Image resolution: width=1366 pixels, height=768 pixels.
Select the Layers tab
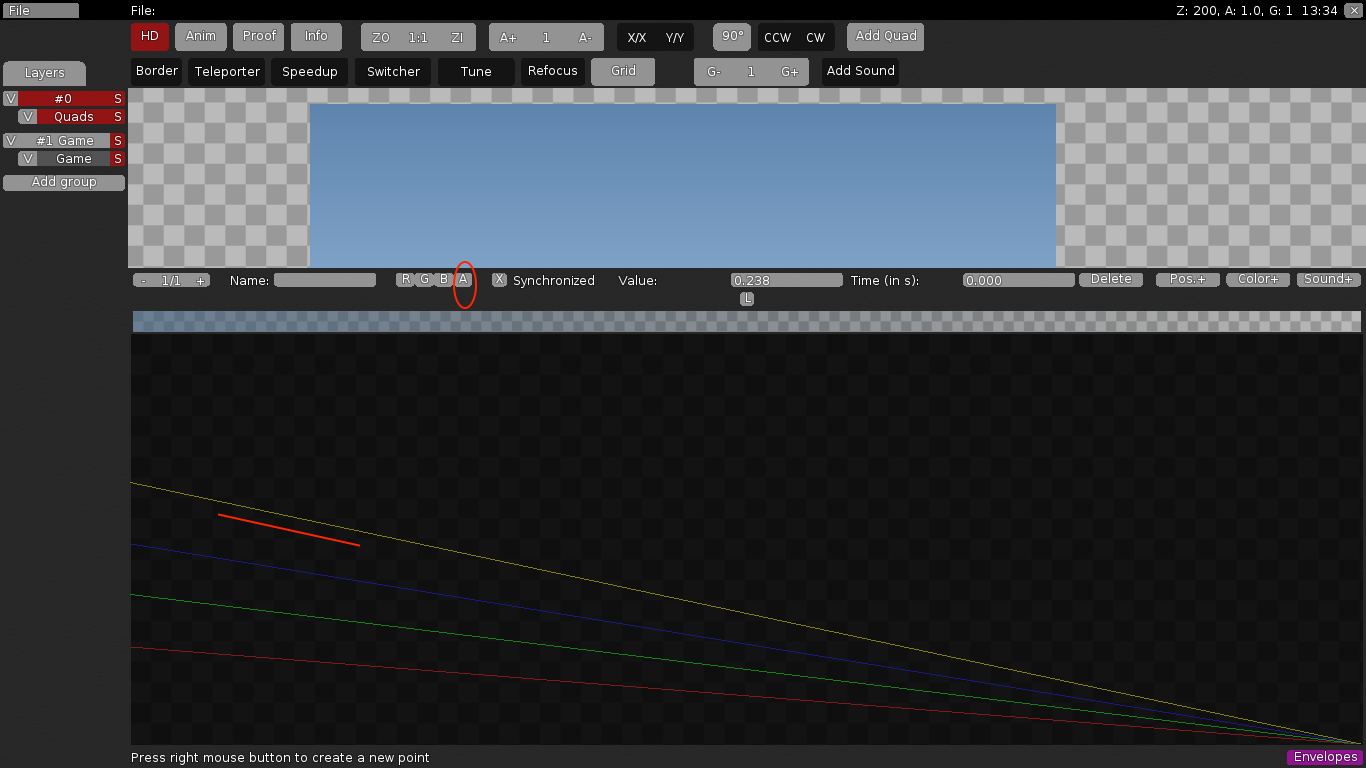pyautogui.click(x=44, y=73)
